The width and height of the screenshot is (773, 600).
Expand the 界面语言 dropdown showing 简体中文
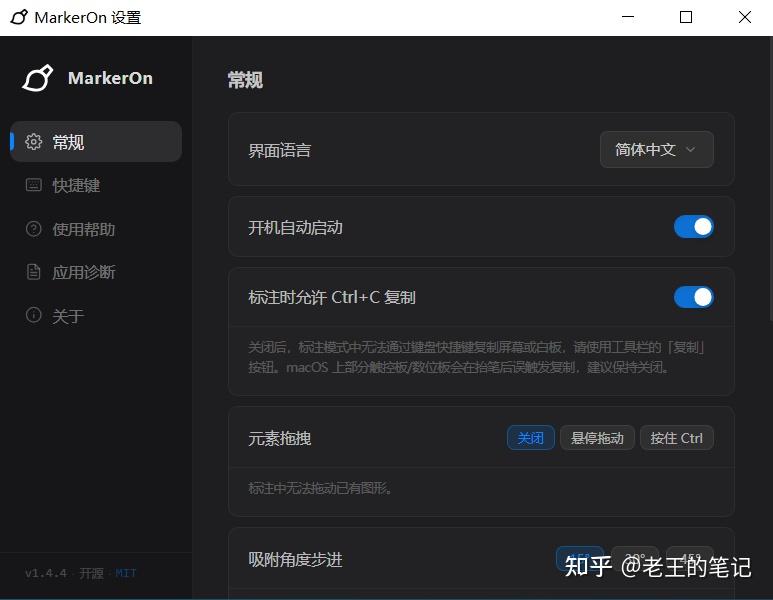coord(657,149)
